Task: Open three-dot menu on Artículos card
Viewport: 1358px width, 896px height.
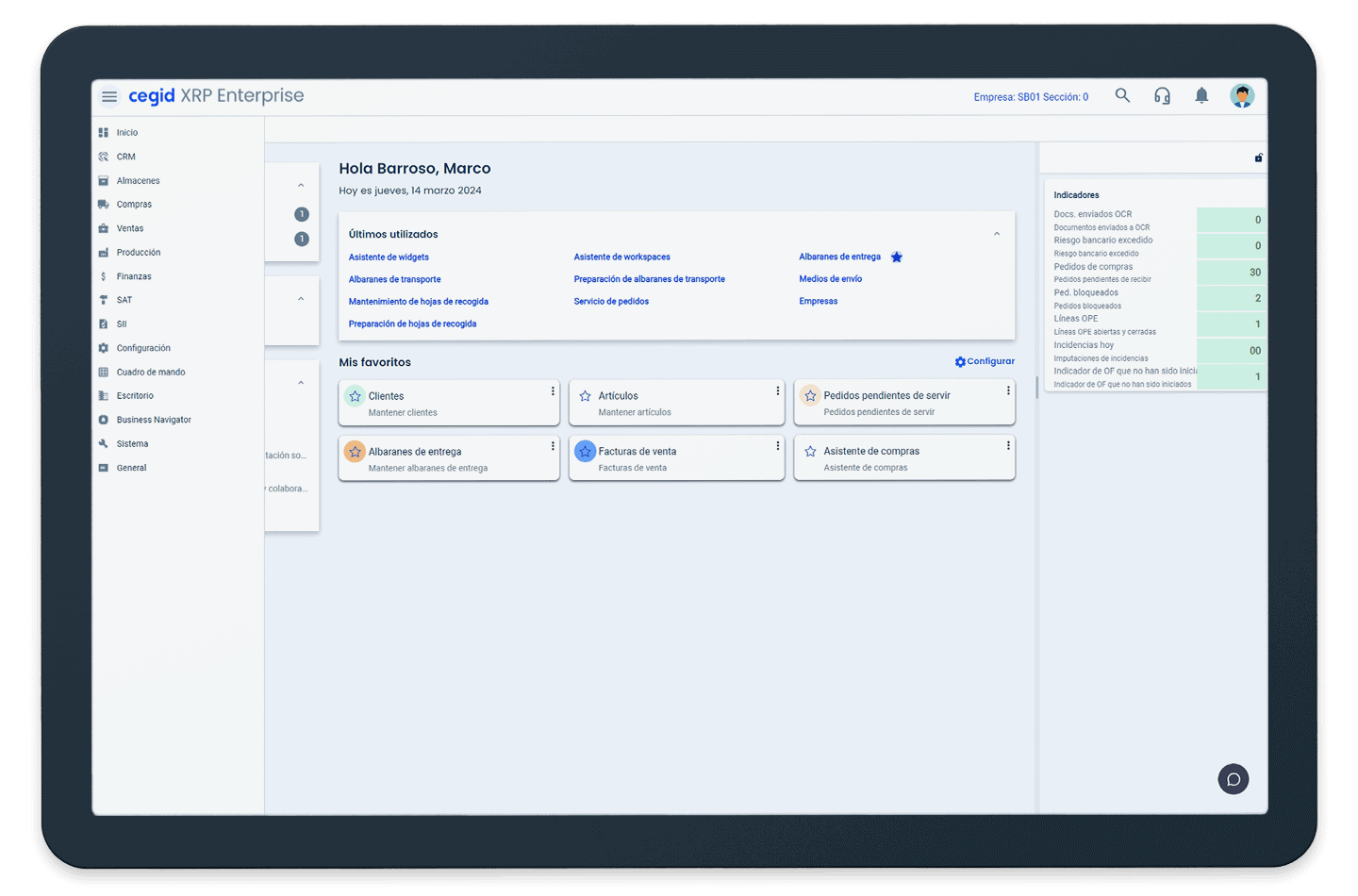Action: point(778,391)
